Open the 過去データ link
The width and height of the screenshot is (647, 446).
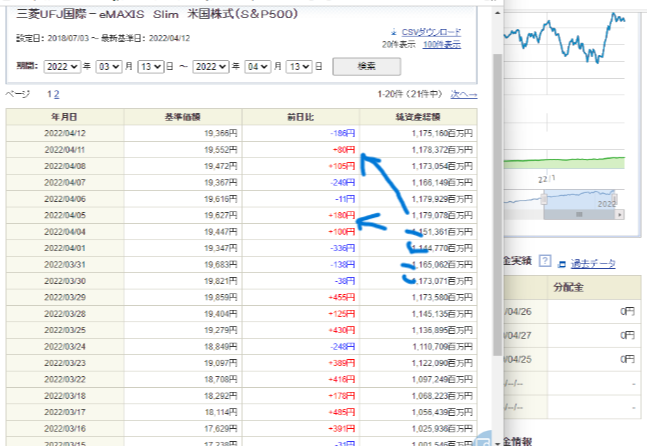[x=593, y=263]
